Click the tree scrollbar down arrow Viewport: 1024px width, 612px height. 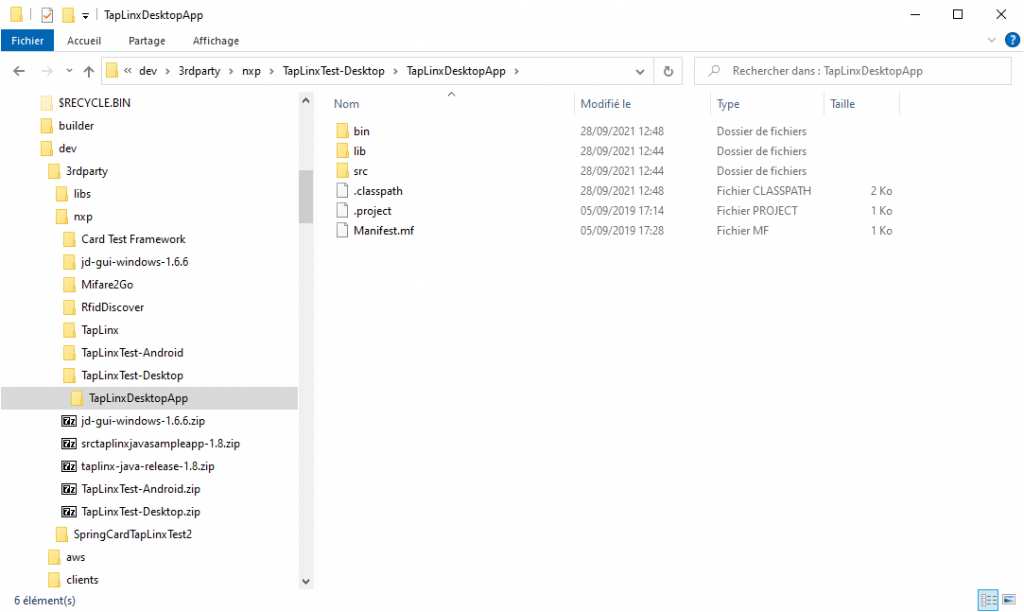pyautogui.click(x=306, y=581)
